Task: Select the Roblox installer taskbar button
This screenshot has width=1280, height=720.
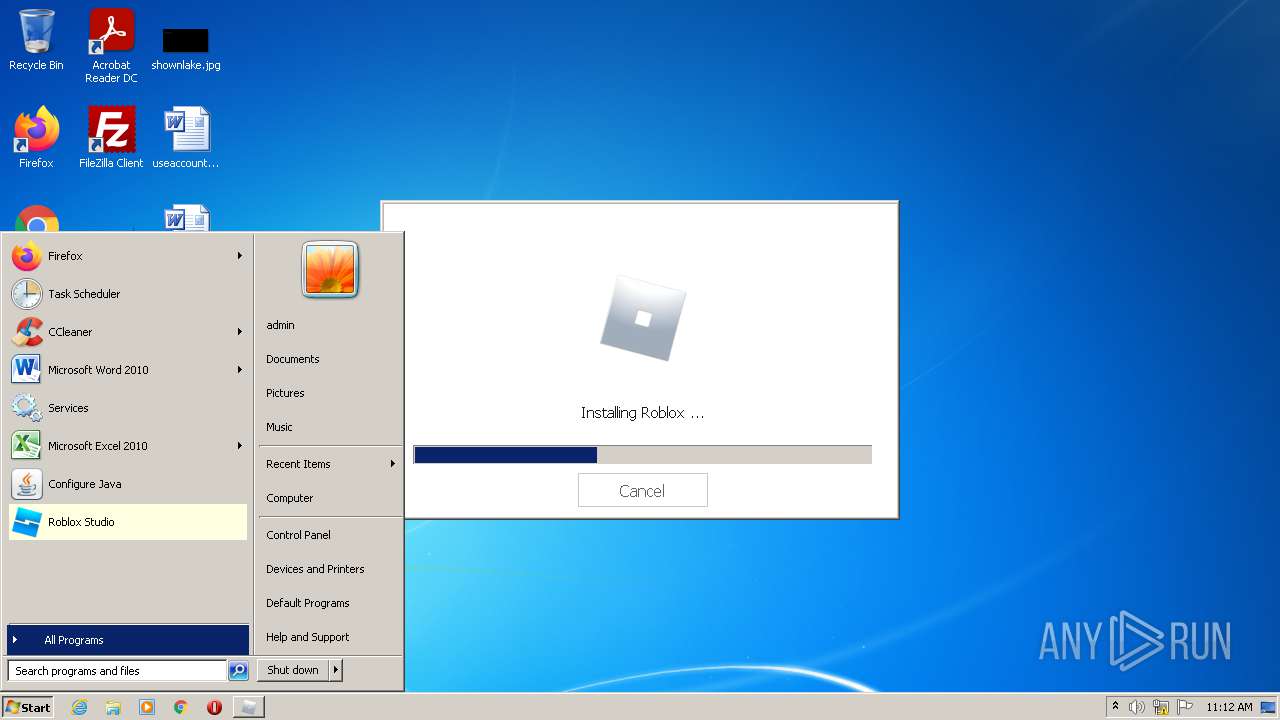Action: click(x=249, y=707)
